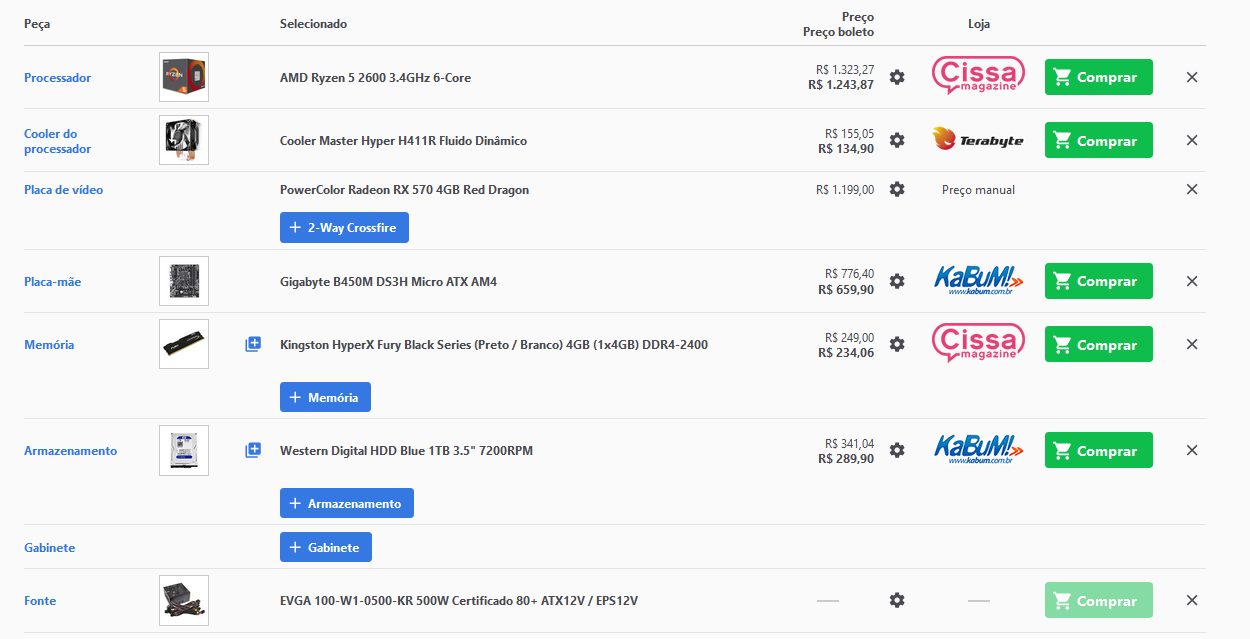This screenshot has height=639, width=1250.
Task: Open the Fonte category link
Action: [x=40, y=600]
